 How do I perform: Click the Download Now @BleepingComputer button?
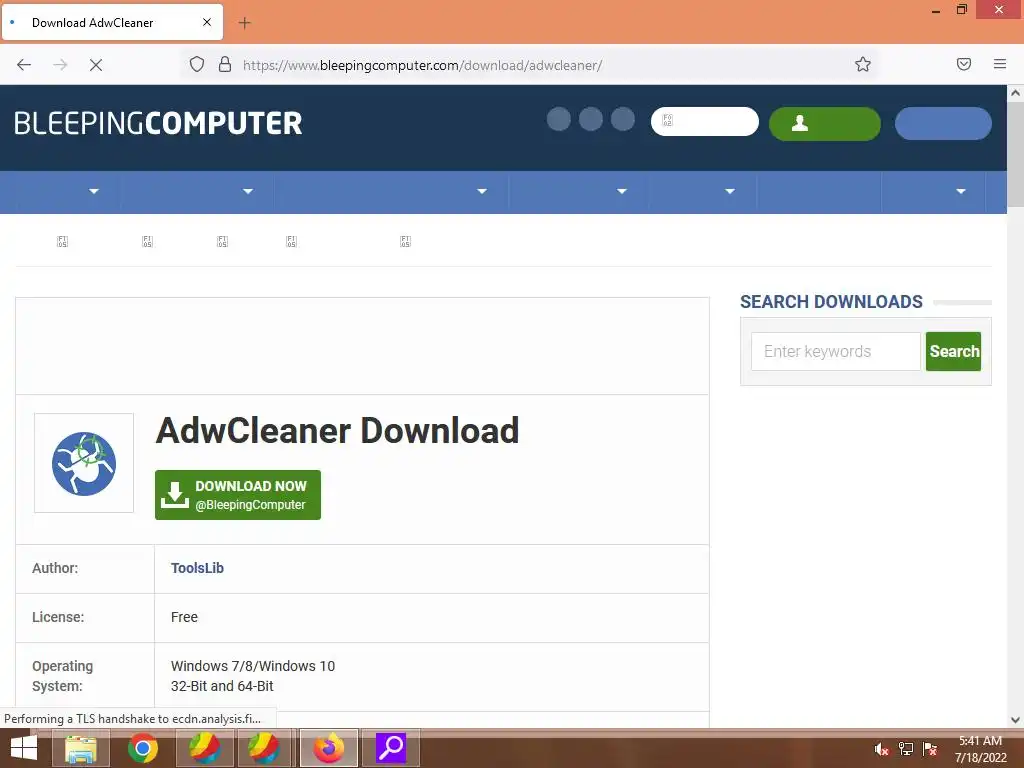pyautogui.click(x=238, y=495)
